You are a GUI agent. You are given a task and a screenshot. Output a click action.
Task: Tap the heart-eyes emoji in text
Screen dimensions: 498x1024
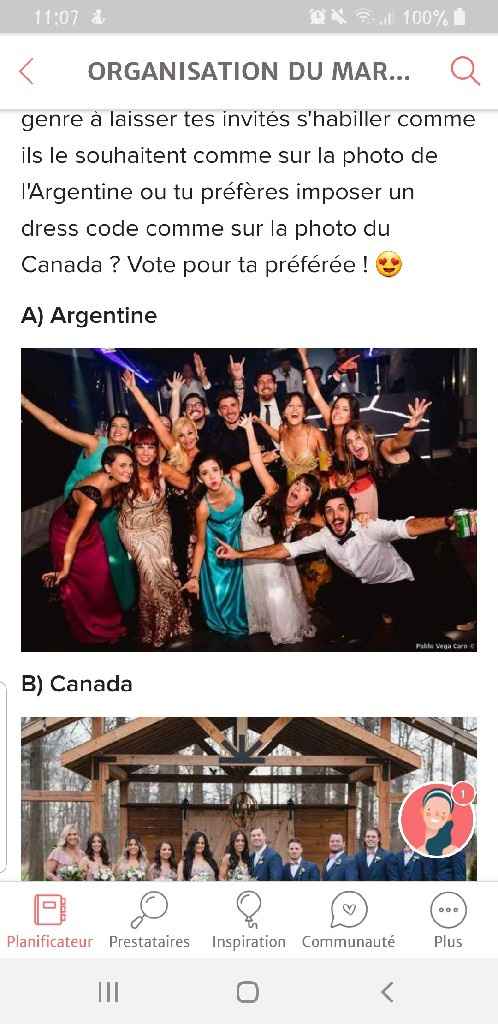(389, 265)
